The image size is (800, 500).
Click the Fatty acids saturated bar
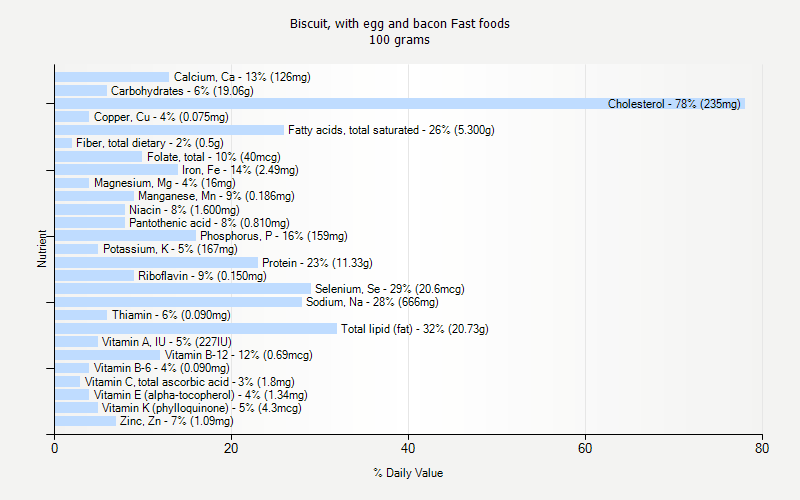tap(169, 130)
